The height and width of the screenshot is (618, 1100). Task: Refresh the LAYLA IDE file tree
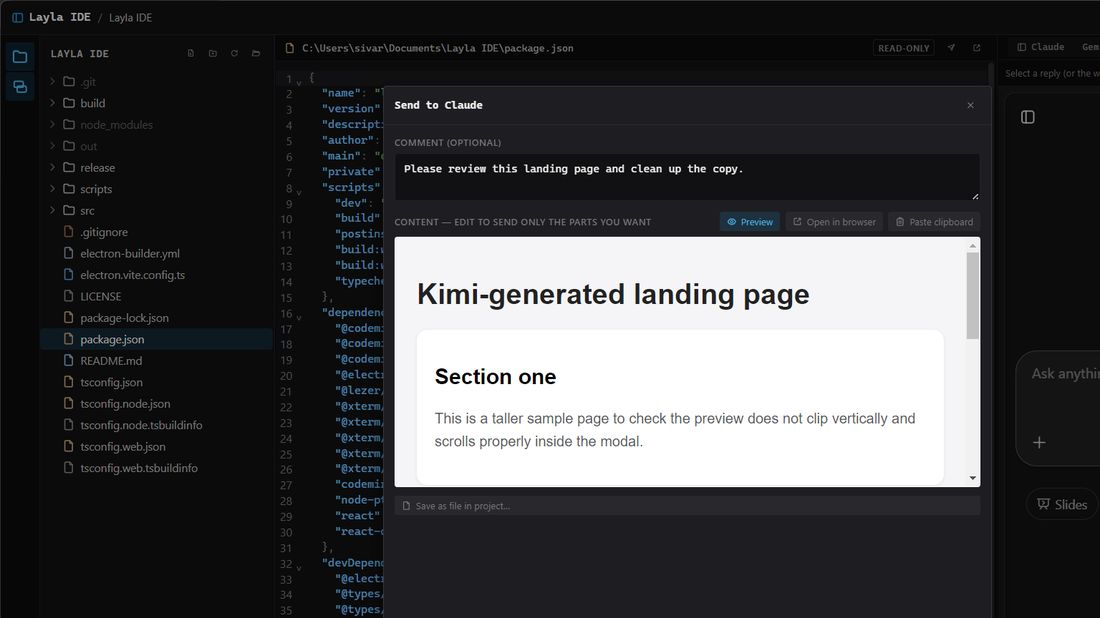click(x=234, y=53)
